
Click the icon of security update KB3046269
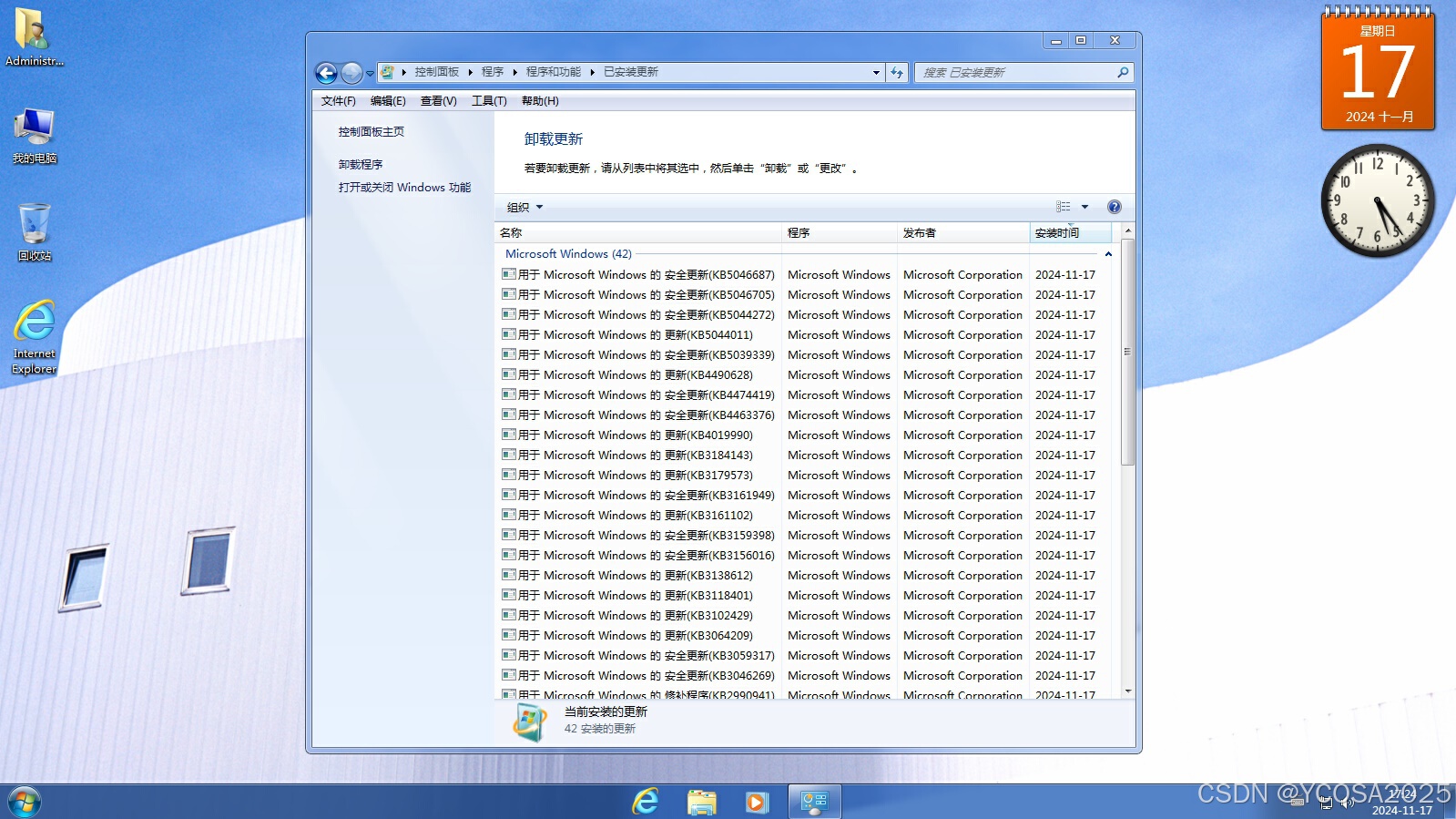pyautogui.click(x=509, y=675)
